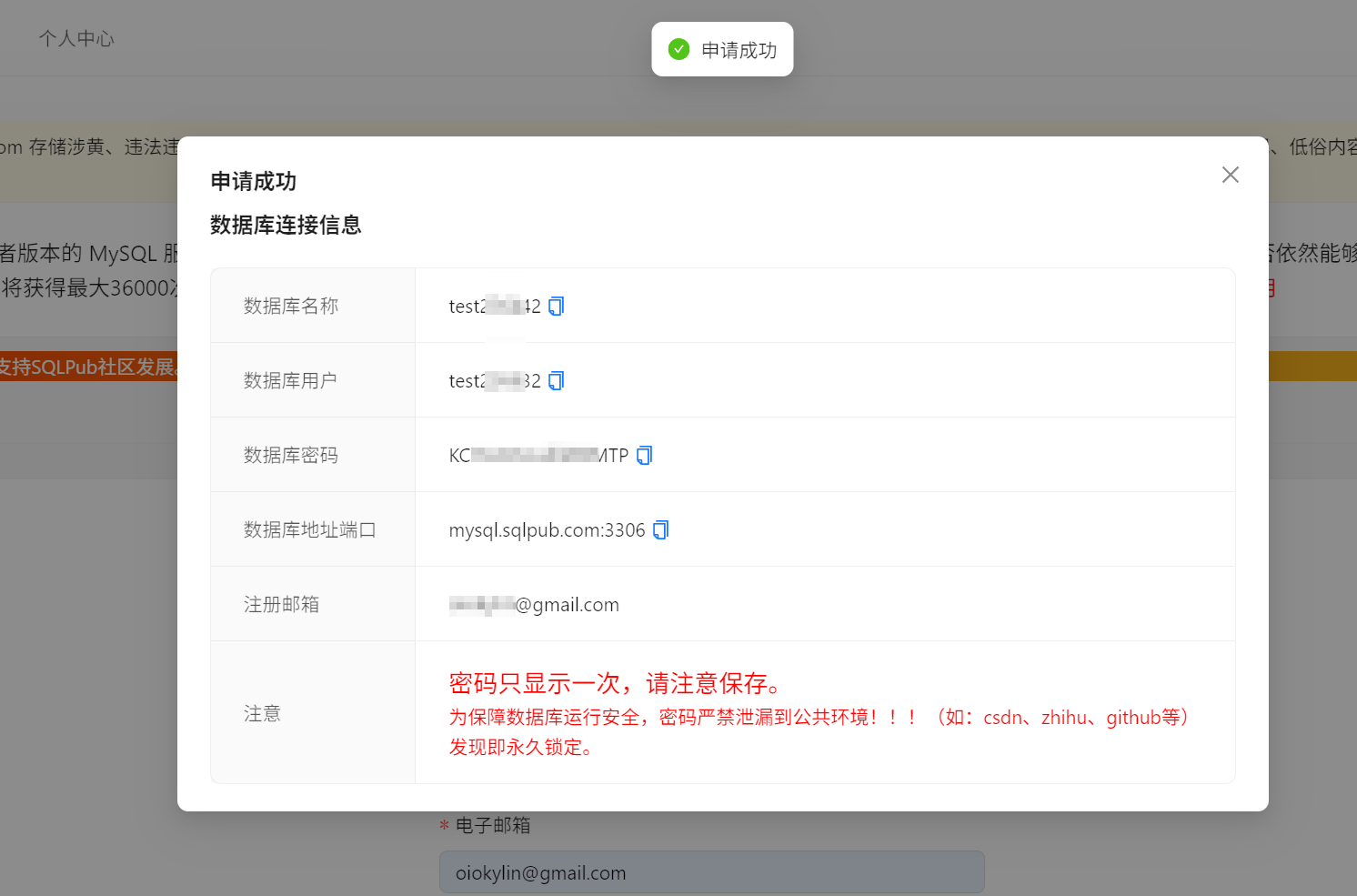
Task: Copy the mysql.sqlpub.com:3306 address
Action: [x=660, y=530]
